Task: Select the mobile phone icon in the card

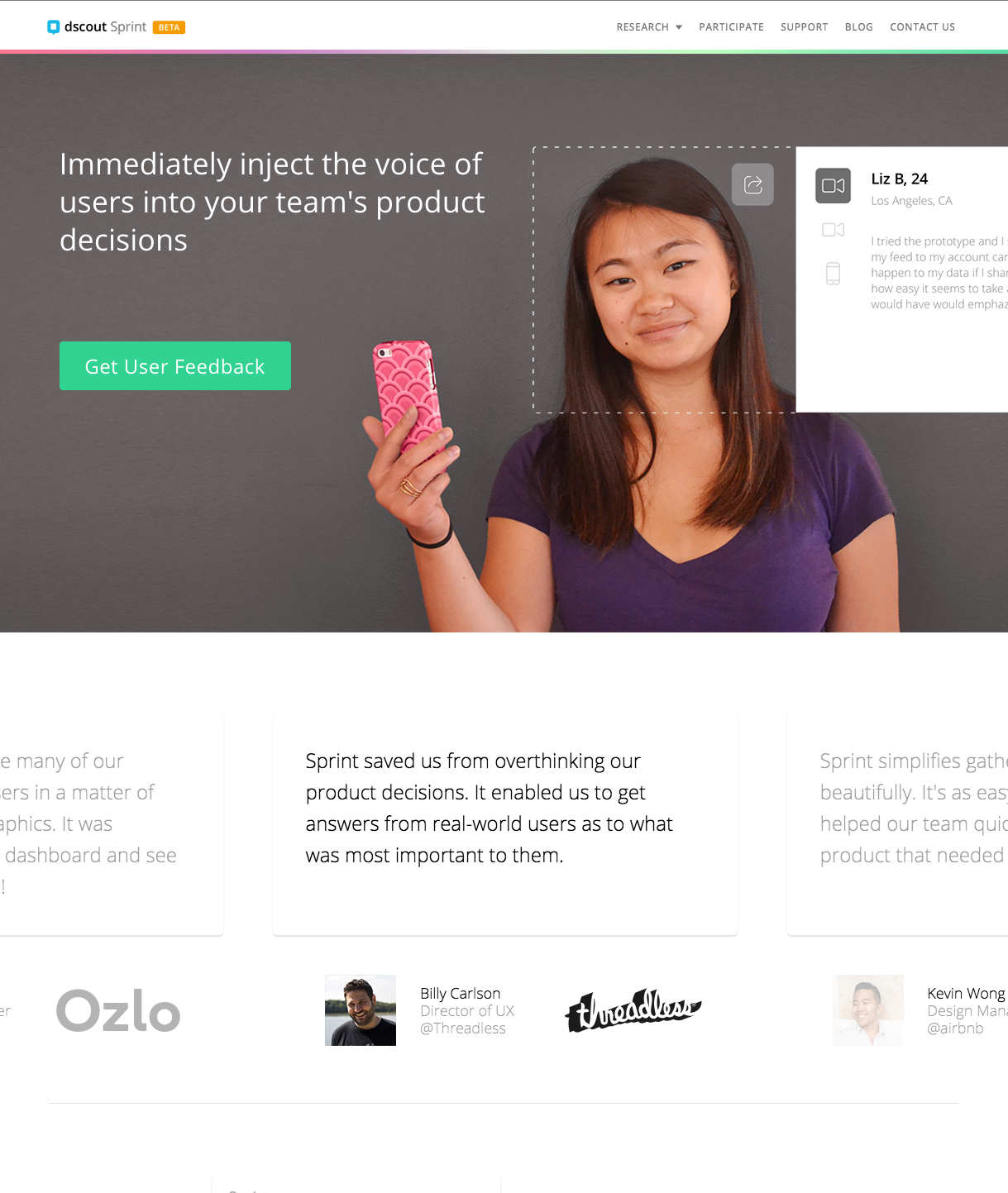Action: click(x=833, y=274)
